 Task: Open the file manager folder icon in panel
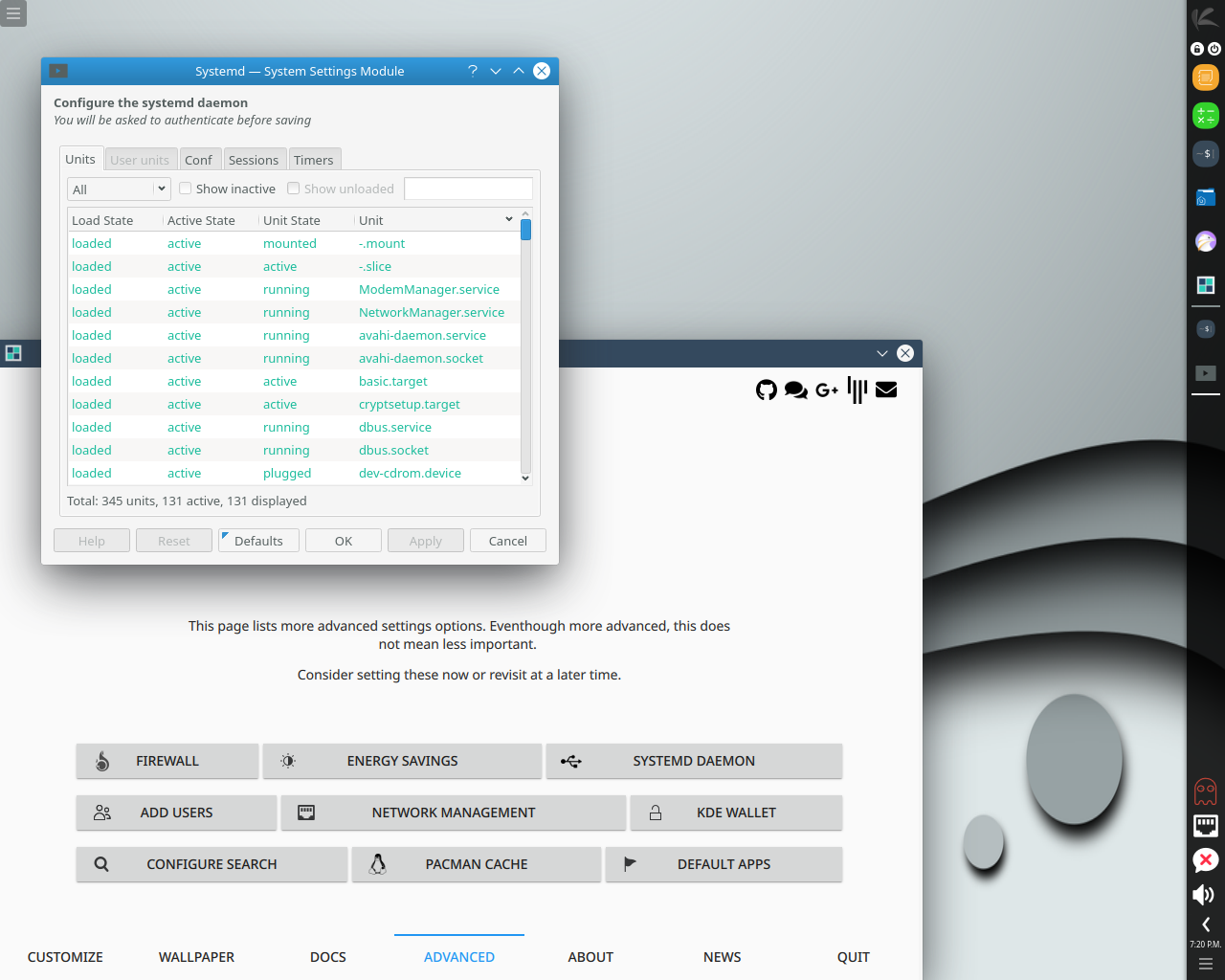click(1206, 197)
